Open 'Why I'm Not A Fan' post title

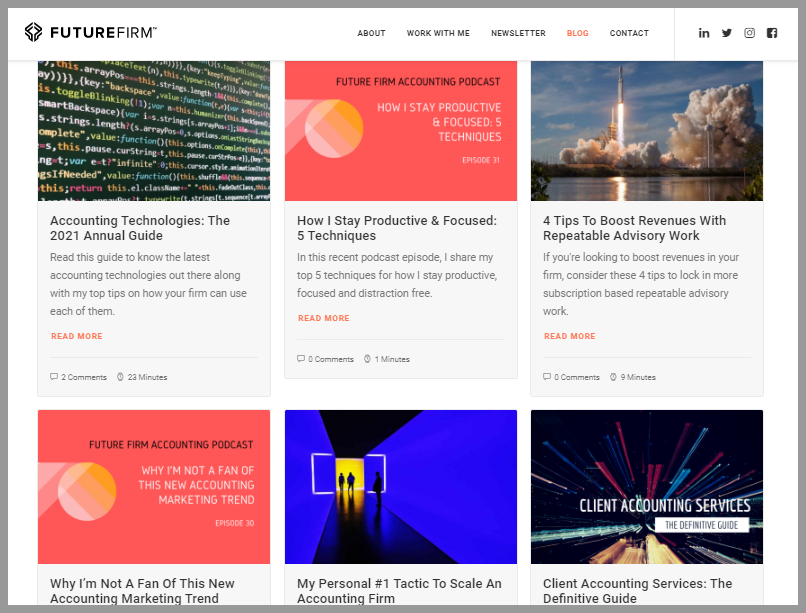click(x=142, y=591)
